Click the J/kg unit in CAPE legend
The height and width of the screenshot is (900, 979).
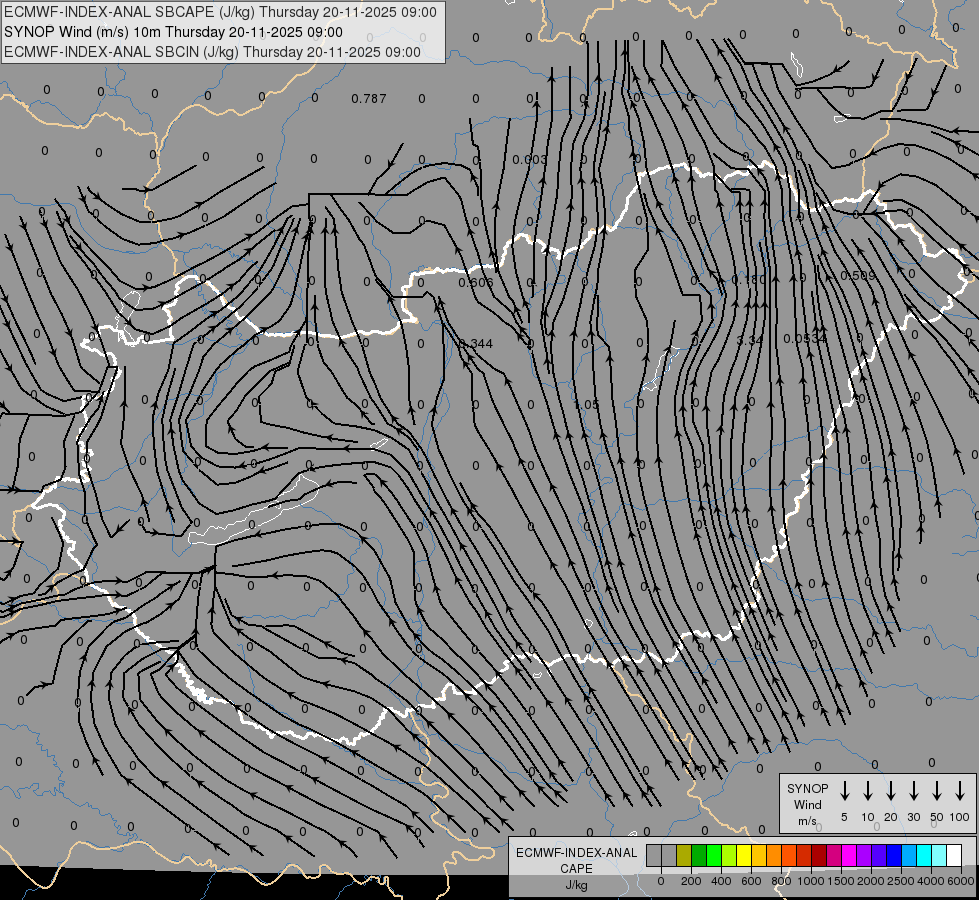tap(576, 885)
